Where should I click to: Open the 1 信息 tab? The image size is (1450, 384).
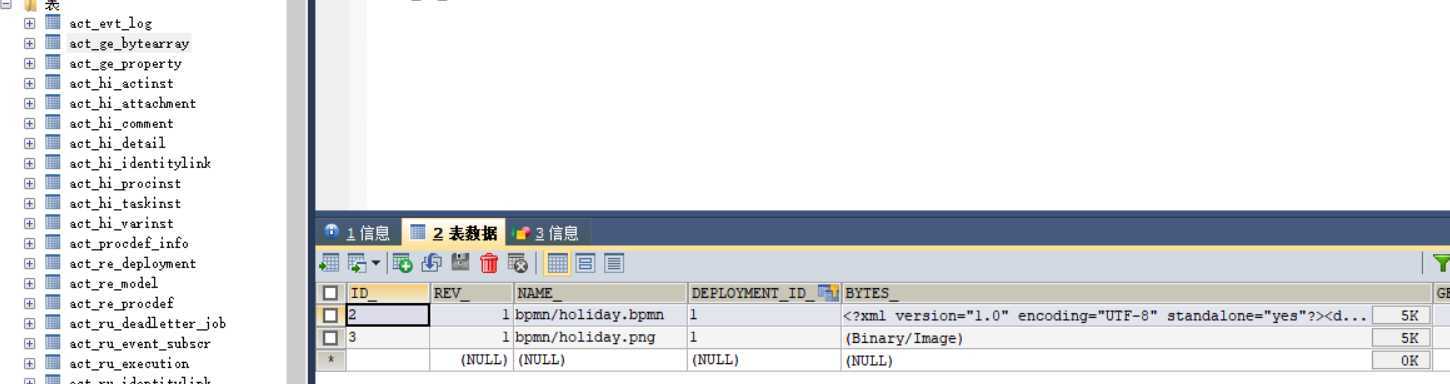(358, 233)
